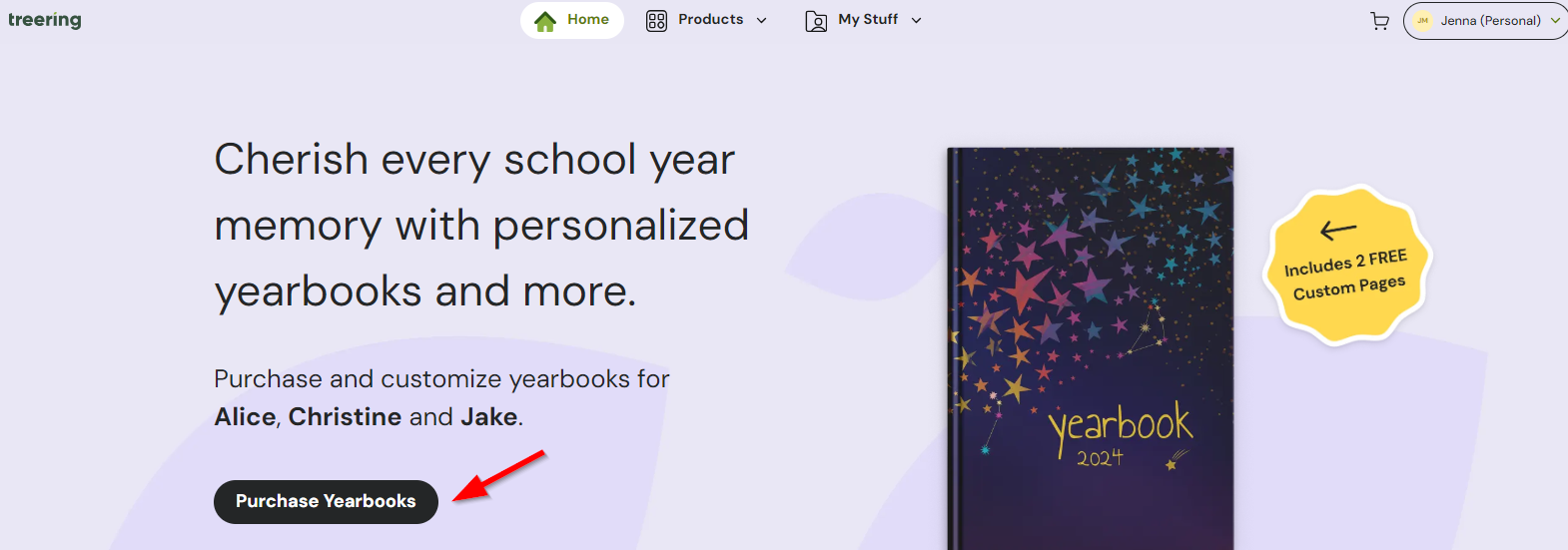Click the bold name Christine

[345, 417]
